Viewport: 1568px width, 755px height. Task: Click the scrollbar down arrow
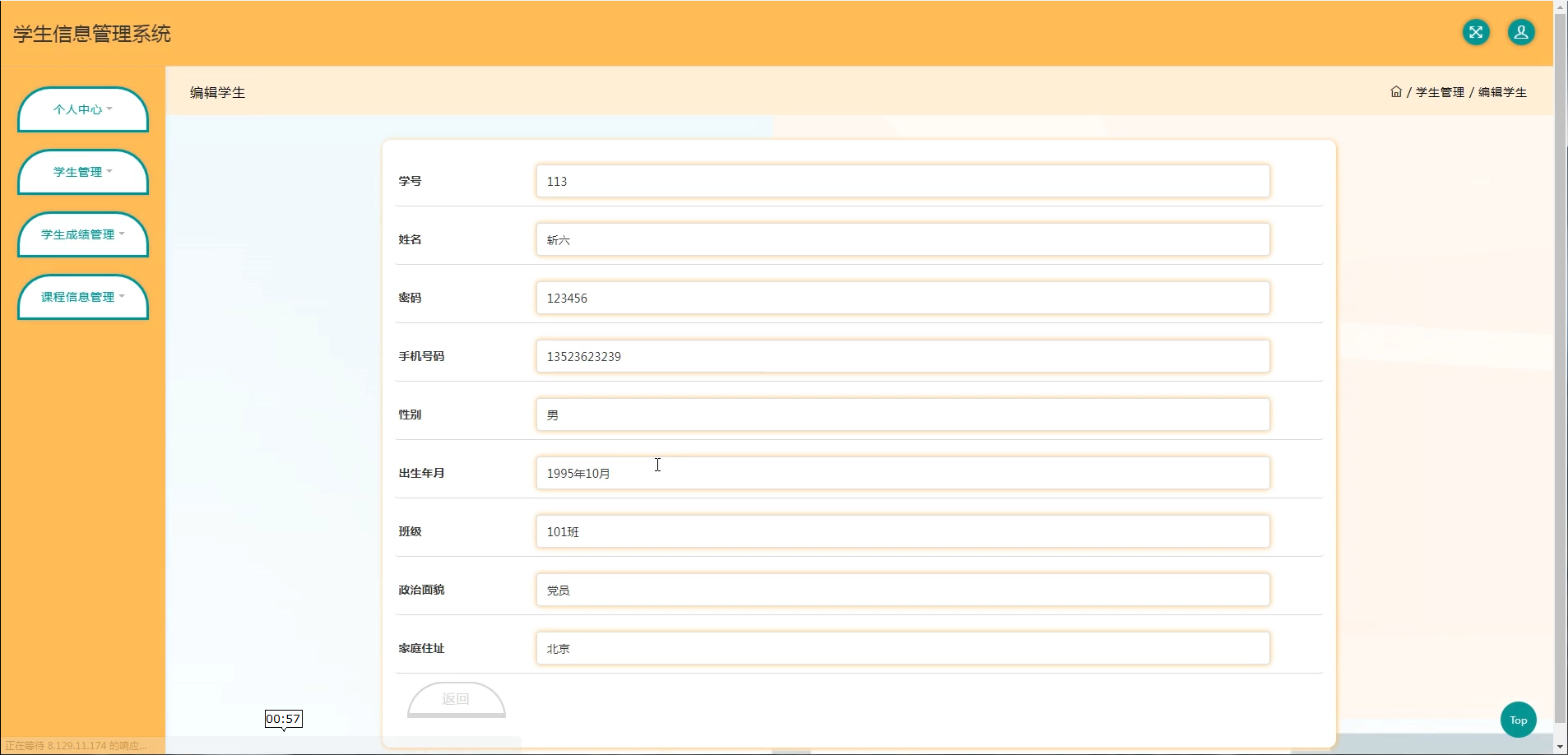[1561, 747]
